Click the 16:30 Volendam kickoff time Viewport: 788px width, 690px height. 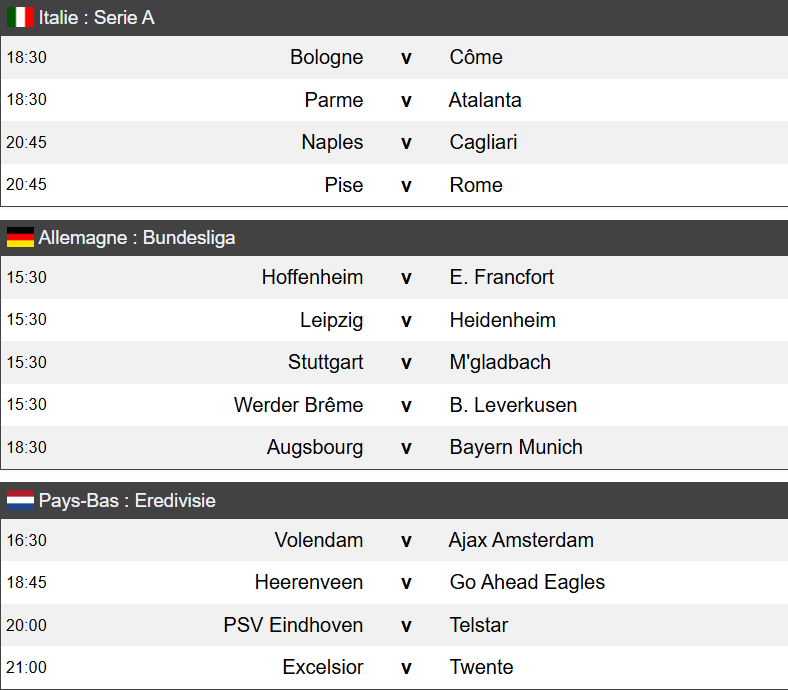point(27,540)
